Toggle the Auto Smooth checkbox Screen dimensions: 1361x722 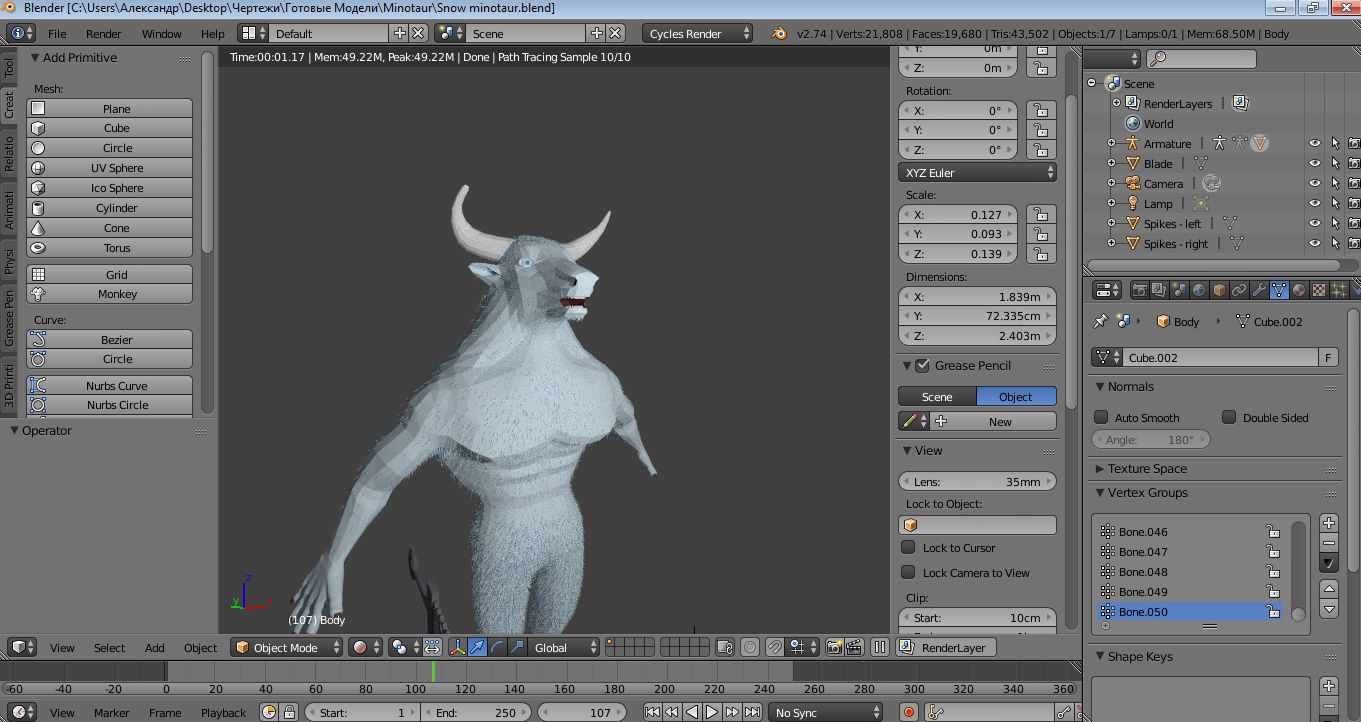click(1102, 417)
